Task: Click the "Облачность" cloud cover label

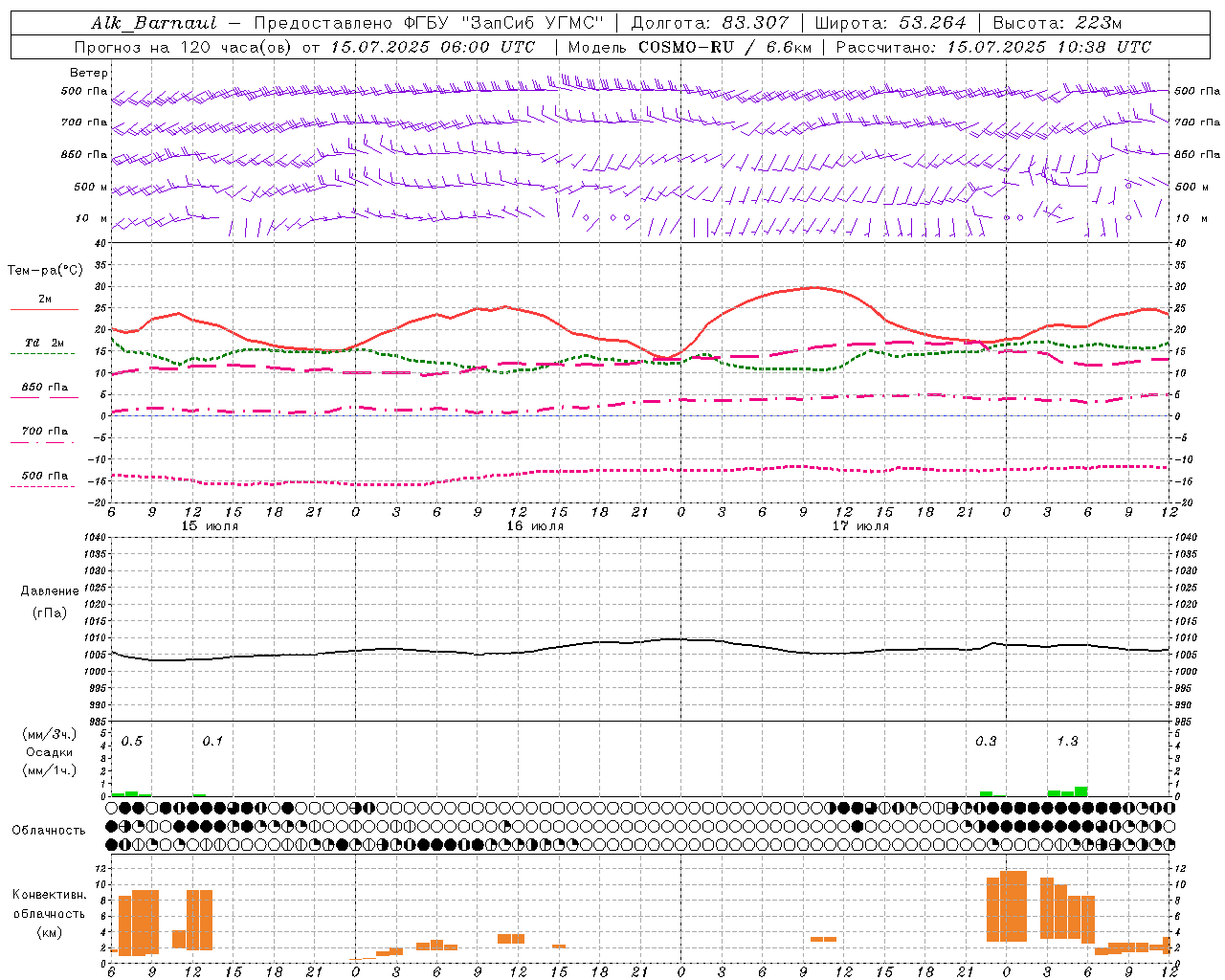Action: tap(49, 831)
